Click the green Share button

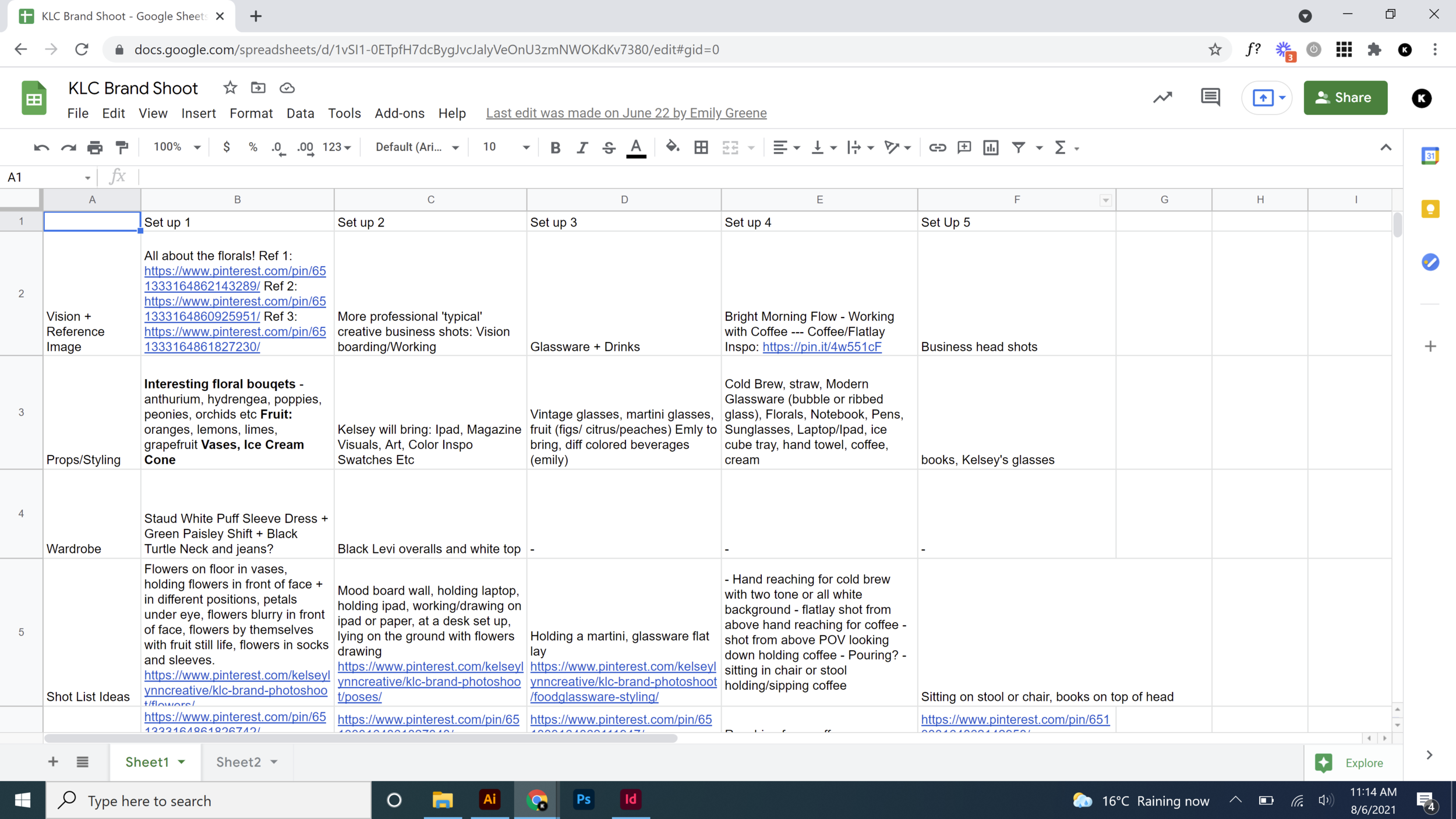pyautogui.click(x=1345, y=97)
